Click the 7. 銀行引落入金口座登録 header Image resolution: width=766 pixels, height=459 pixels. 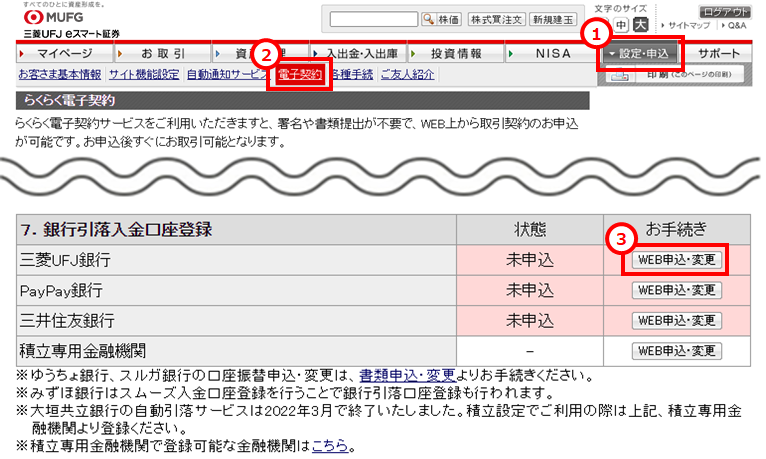coord(116,229)
